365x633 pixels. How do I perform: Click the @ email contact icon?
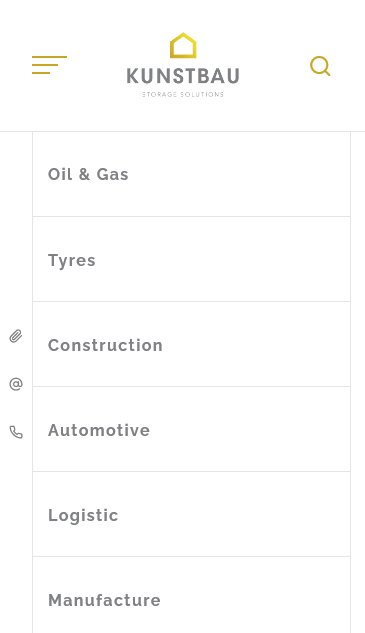(16, 384)
